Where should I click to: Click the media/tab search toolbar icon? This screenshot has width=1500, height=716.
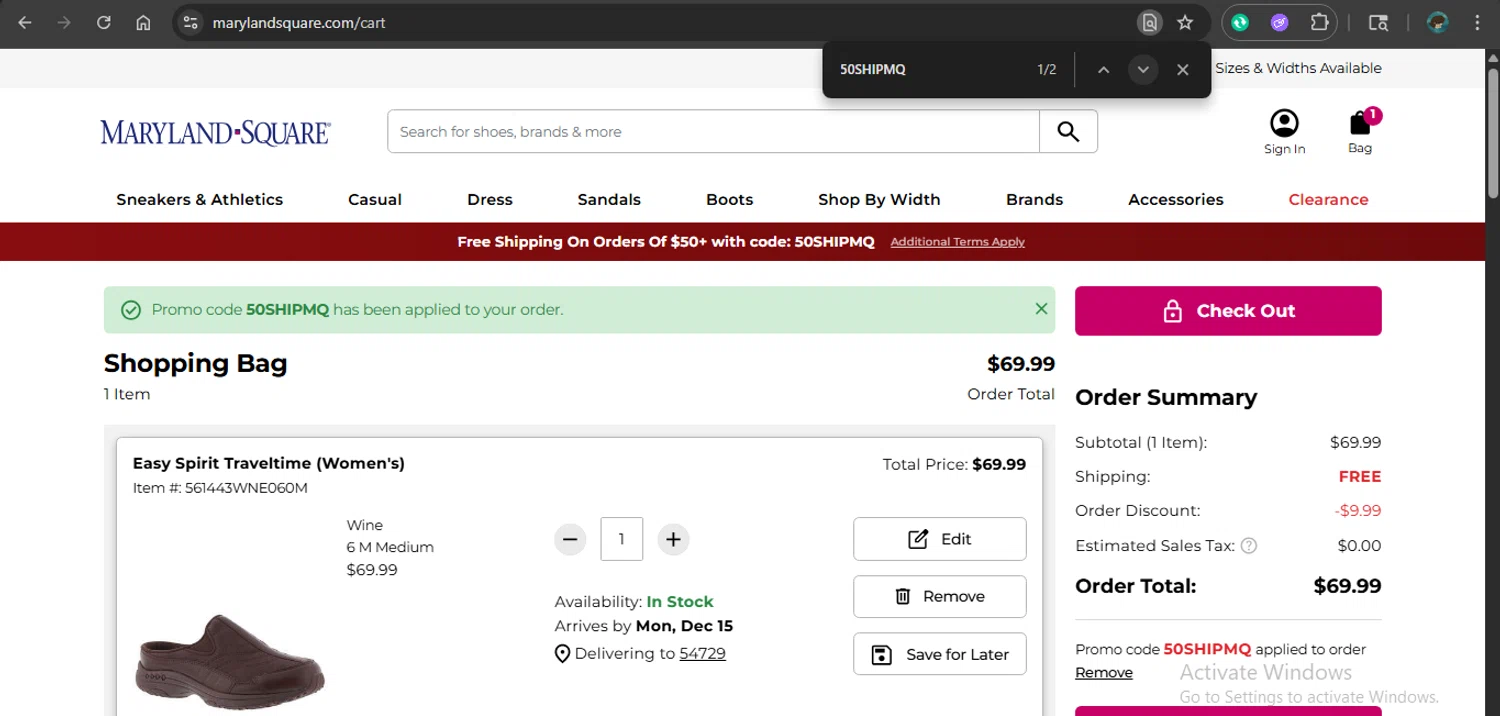point(1378,22)
